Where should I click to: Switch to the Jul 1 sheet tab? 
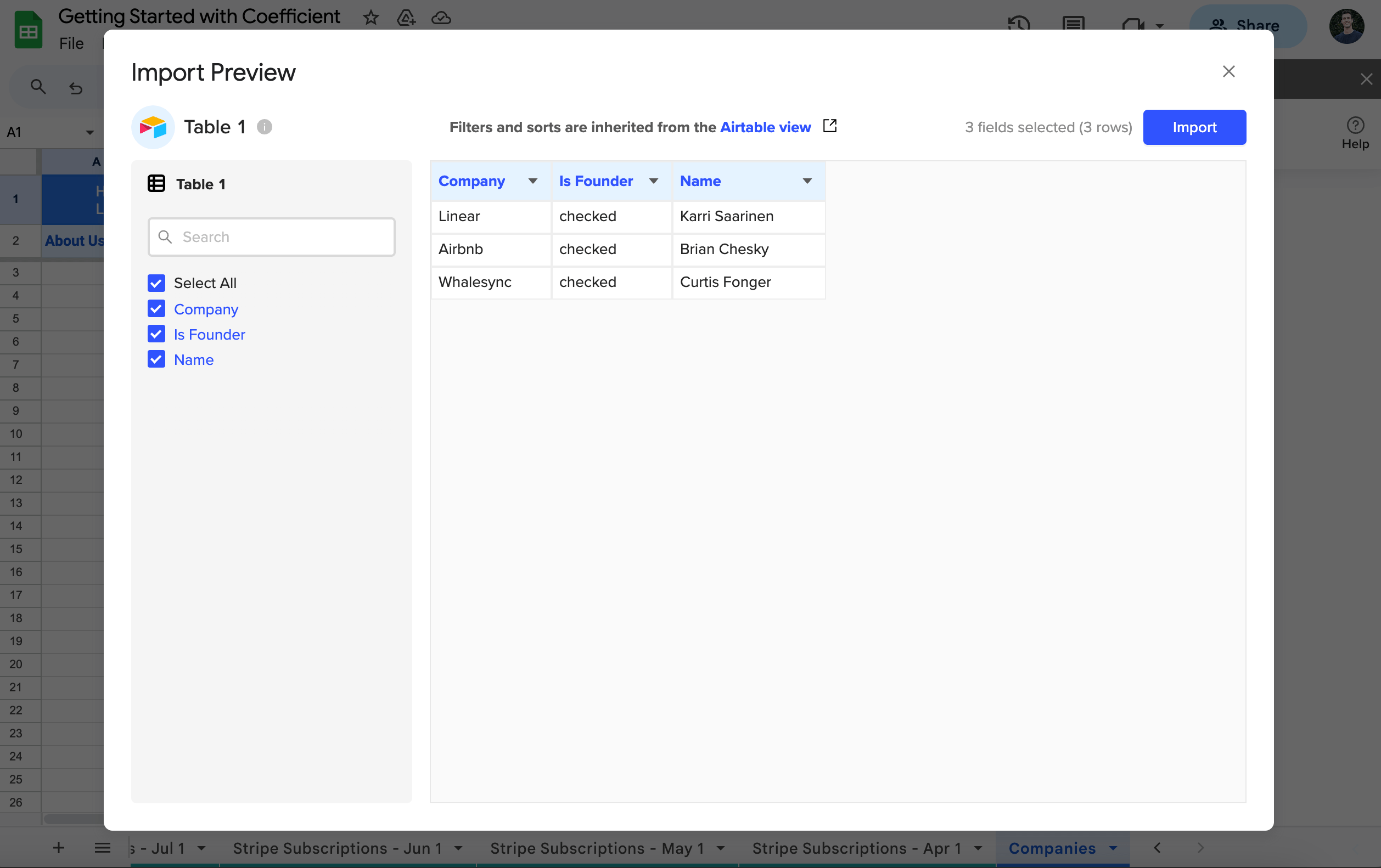(158, 848)
